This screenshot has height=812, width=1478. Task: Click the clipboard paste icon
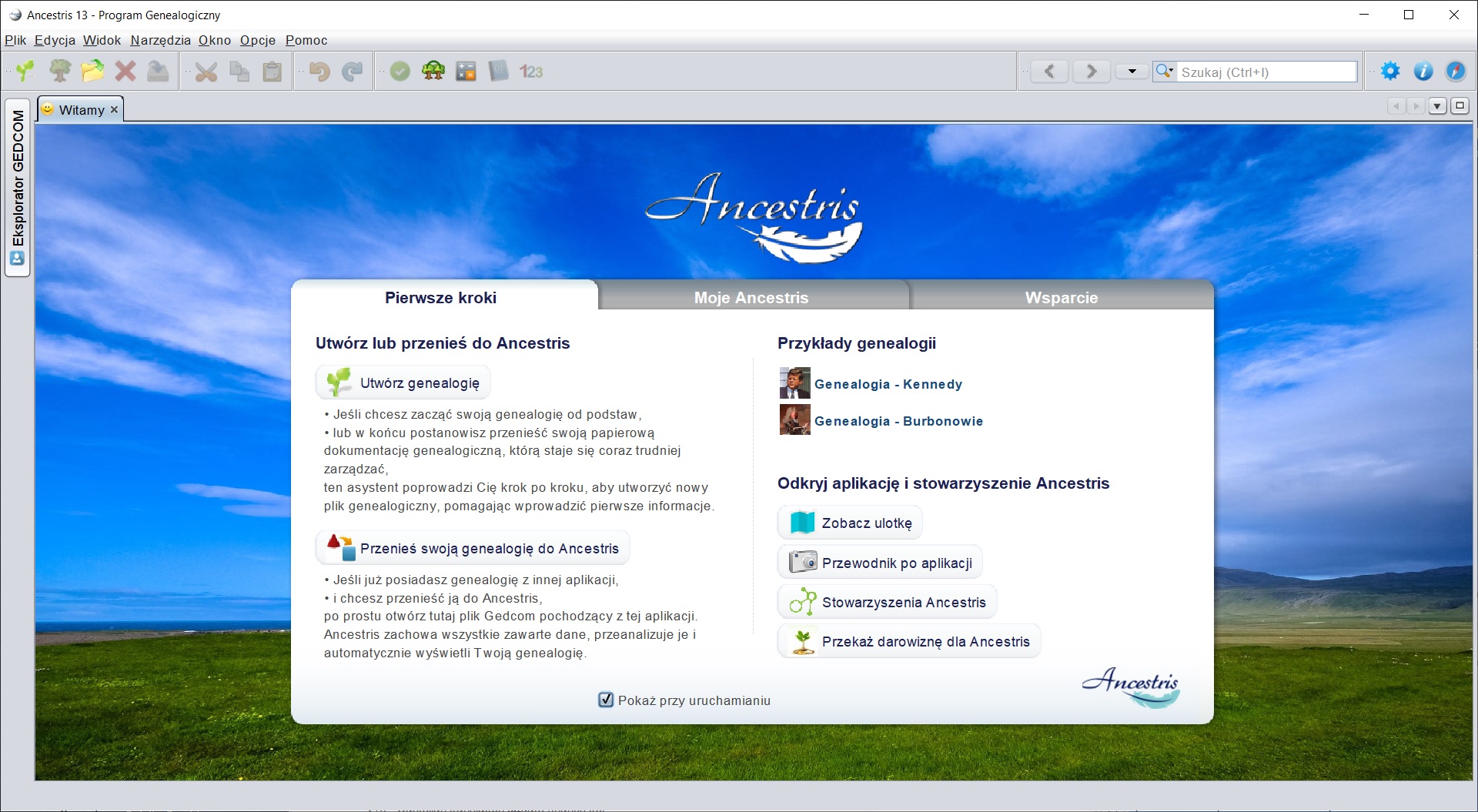(x=273, y=72)
